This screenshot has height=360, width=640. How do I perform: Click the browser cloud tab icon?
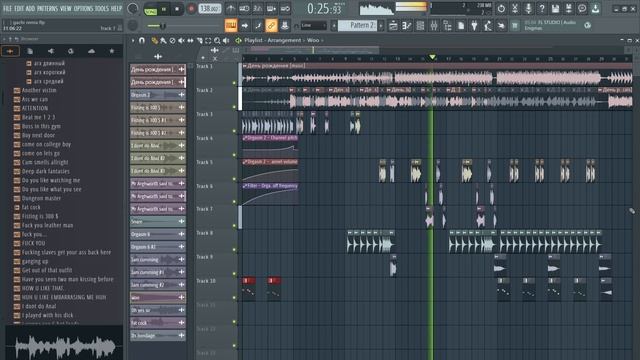91,51
